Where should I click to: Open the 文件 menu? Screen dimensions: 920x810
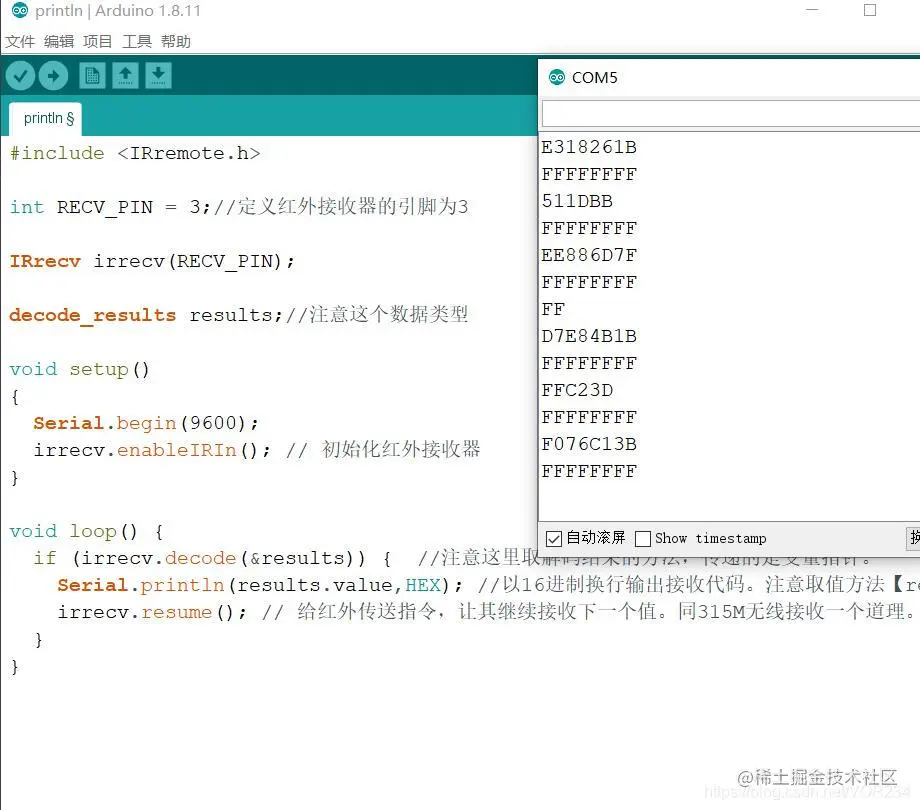(x=20, y=42)
